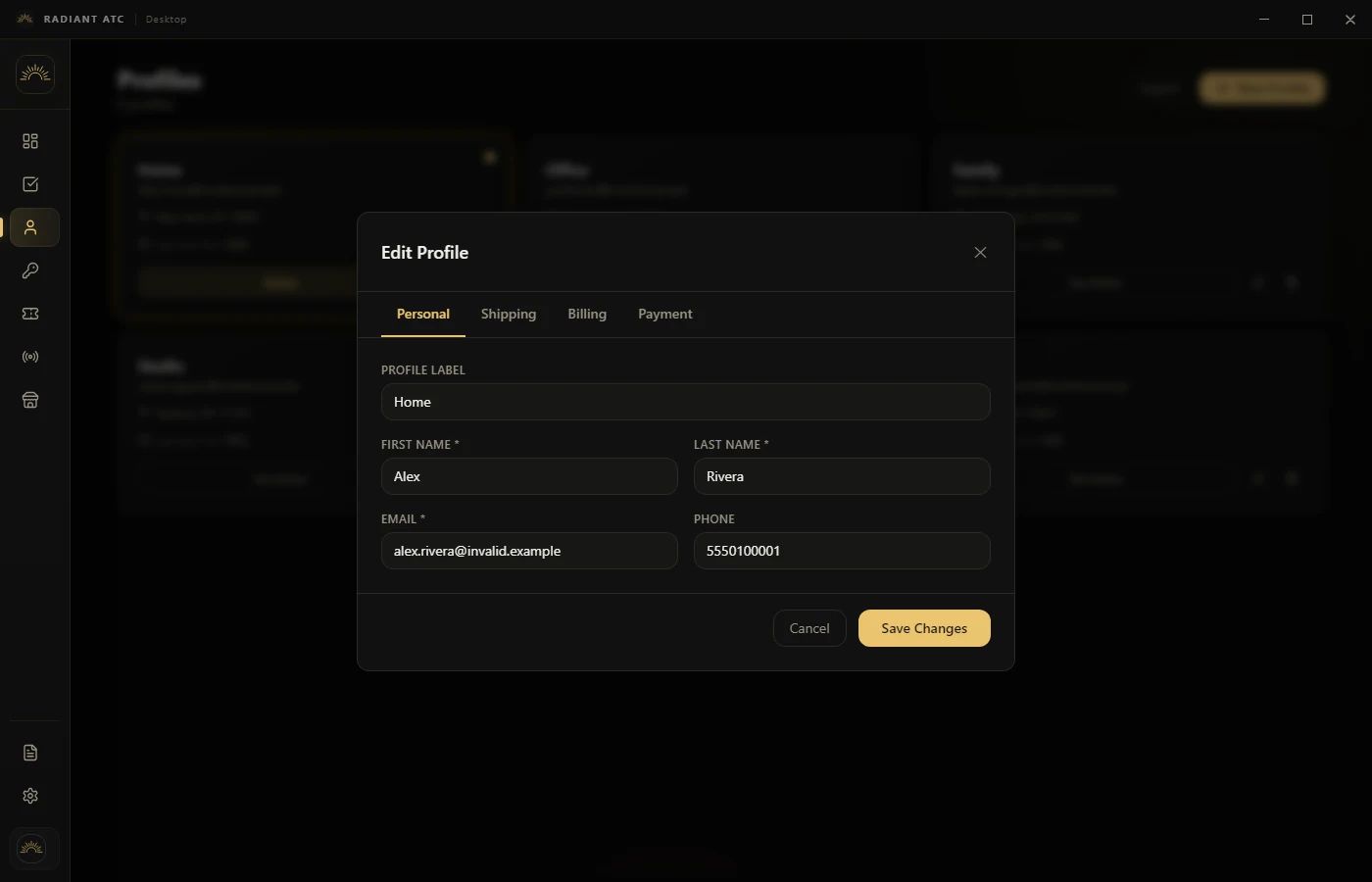Image resolution: width=1372 pixels, height=882 pixels.
Task: Open the dashboard grid icon in sidebar
Action: pos(30,141)
